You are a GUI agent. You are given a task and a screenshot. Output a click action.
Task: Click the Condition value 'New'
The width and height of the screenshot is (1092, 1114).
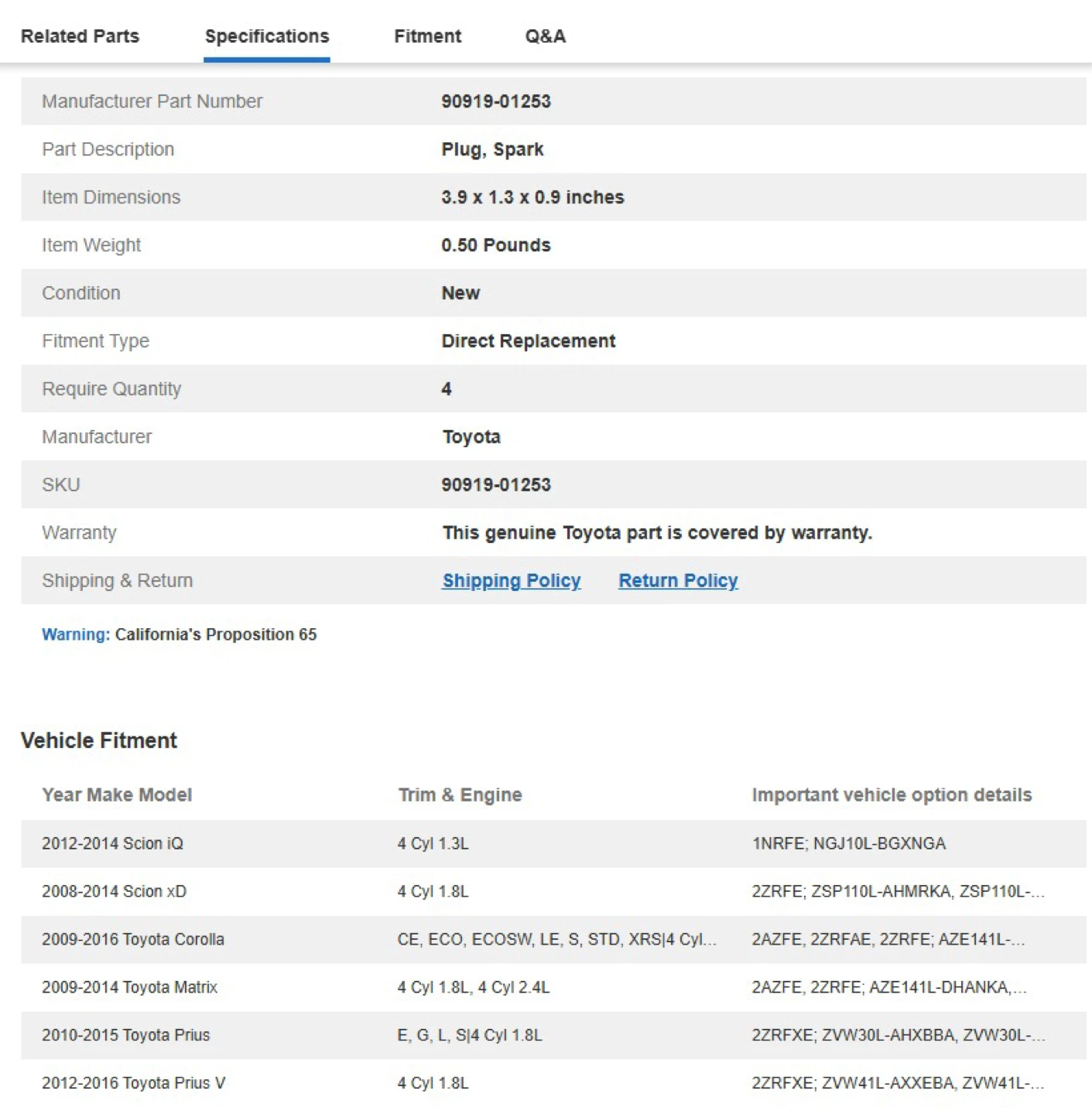[x=460, y=293]
